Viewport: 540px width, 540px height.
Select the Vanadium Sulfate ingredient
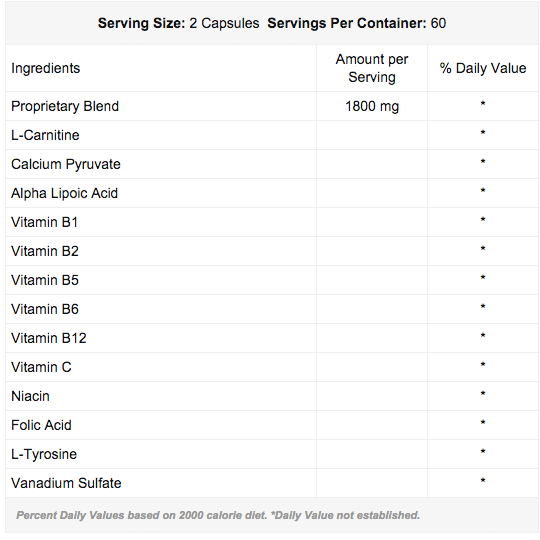coord(66,483)
